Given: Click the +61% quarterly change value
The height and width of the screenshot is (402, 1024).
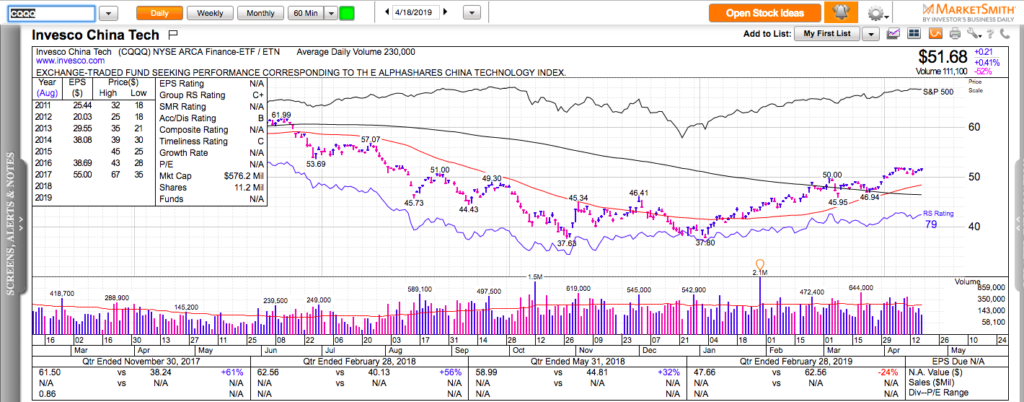Looking at the screenshot, I should (x=232, y=372).
